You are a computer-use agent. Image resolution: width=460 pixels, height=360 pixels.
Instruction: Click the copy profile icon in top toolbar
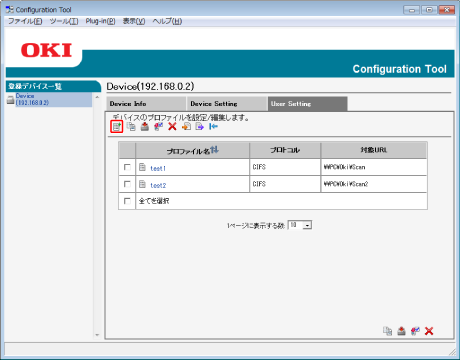[x=131, y=127]
